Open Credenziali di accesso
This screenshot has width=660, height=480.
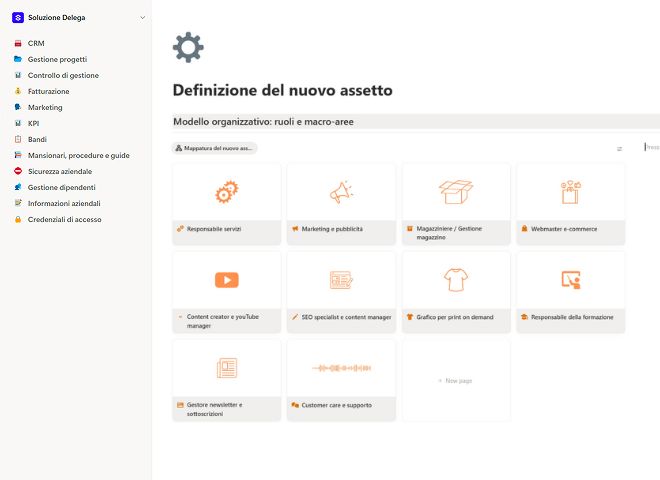pyautogui.click(x=64, y=219)
